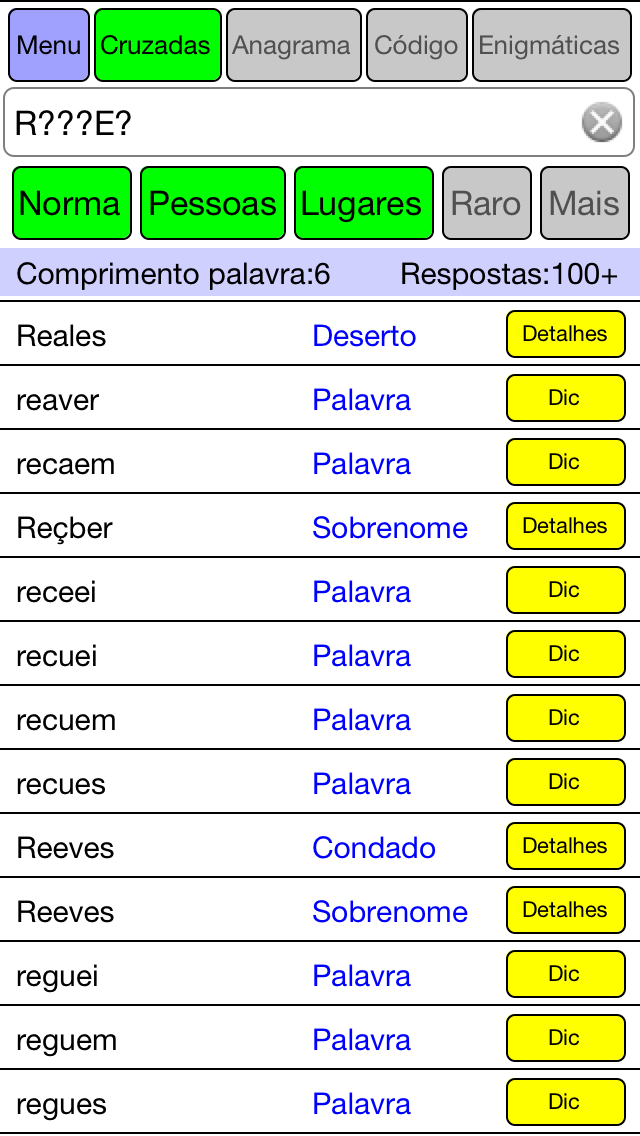Open Dic for the word reaver
Image resolution: width=640 pixels, height=1136 pixels.
tap(565, 398)
